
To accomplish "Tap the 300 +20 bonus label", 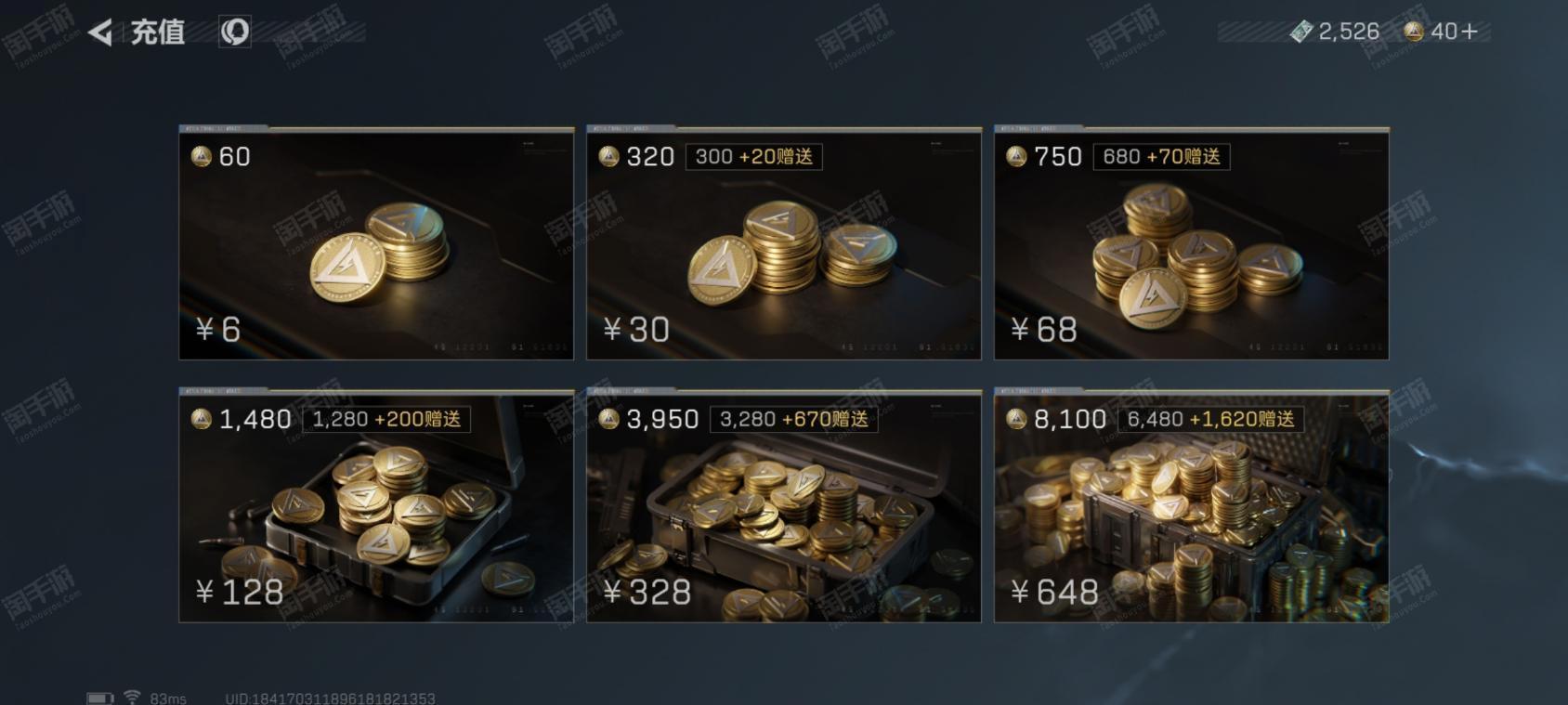I will click(x=753, y=157).
